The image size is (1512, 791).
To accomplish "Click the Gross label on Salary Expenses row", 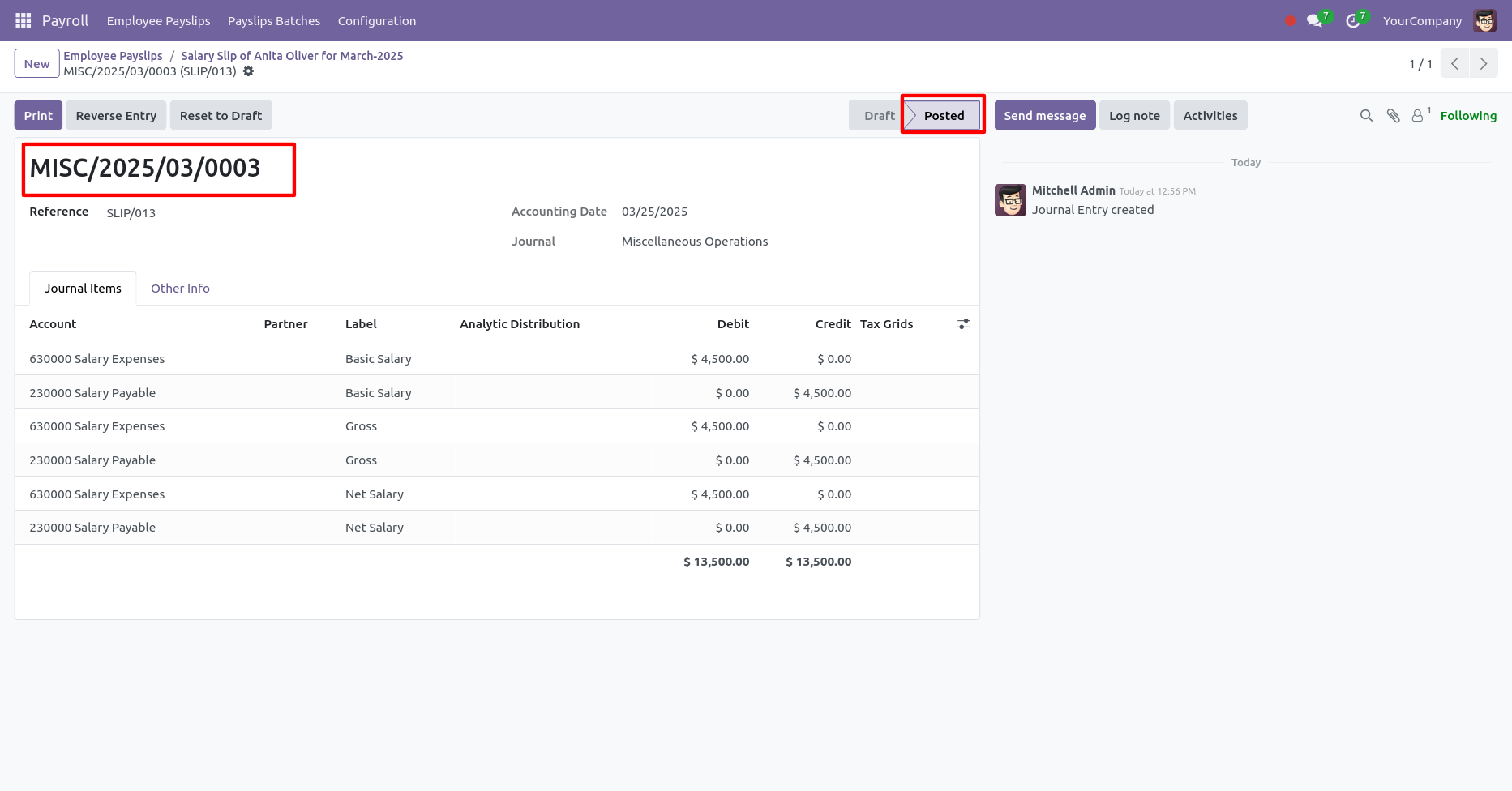I will 361,426.
